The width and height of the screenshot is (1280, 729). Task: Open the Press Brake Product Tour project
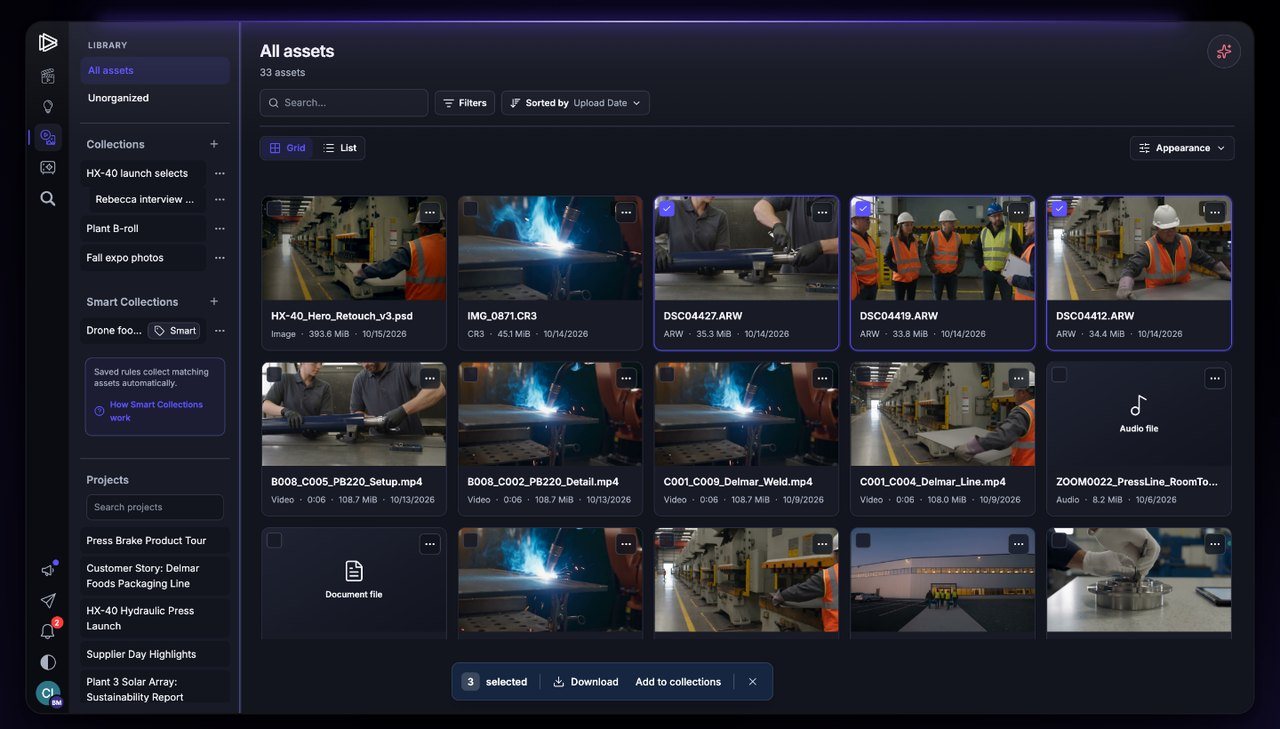pos(155,540)
